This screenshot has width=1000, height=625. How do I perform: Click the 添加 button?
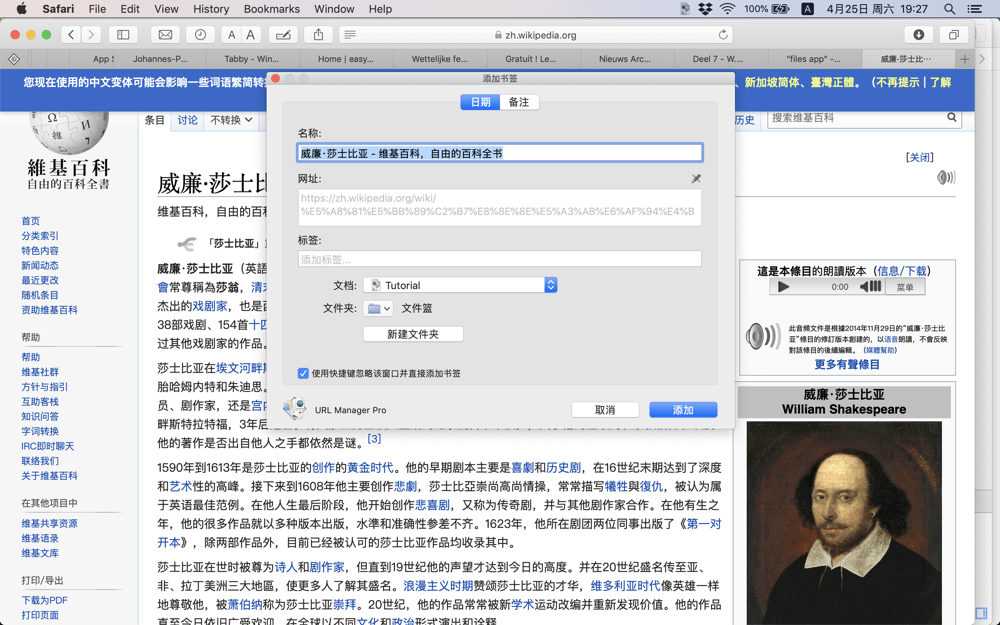(683, 409)
